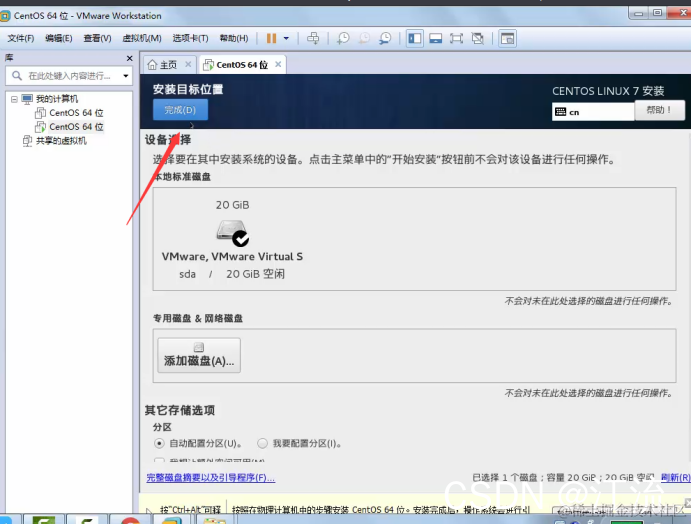692x524 pixels.
Task: Click the 帮助! help button
Action: 659,110
